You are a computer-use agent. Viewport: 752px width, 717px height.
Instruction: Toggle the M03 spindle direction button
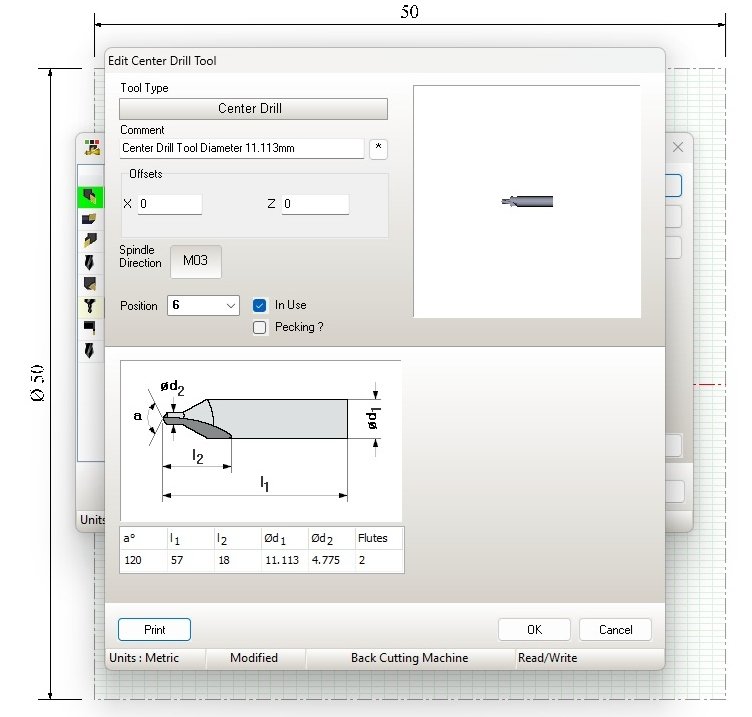196,261
